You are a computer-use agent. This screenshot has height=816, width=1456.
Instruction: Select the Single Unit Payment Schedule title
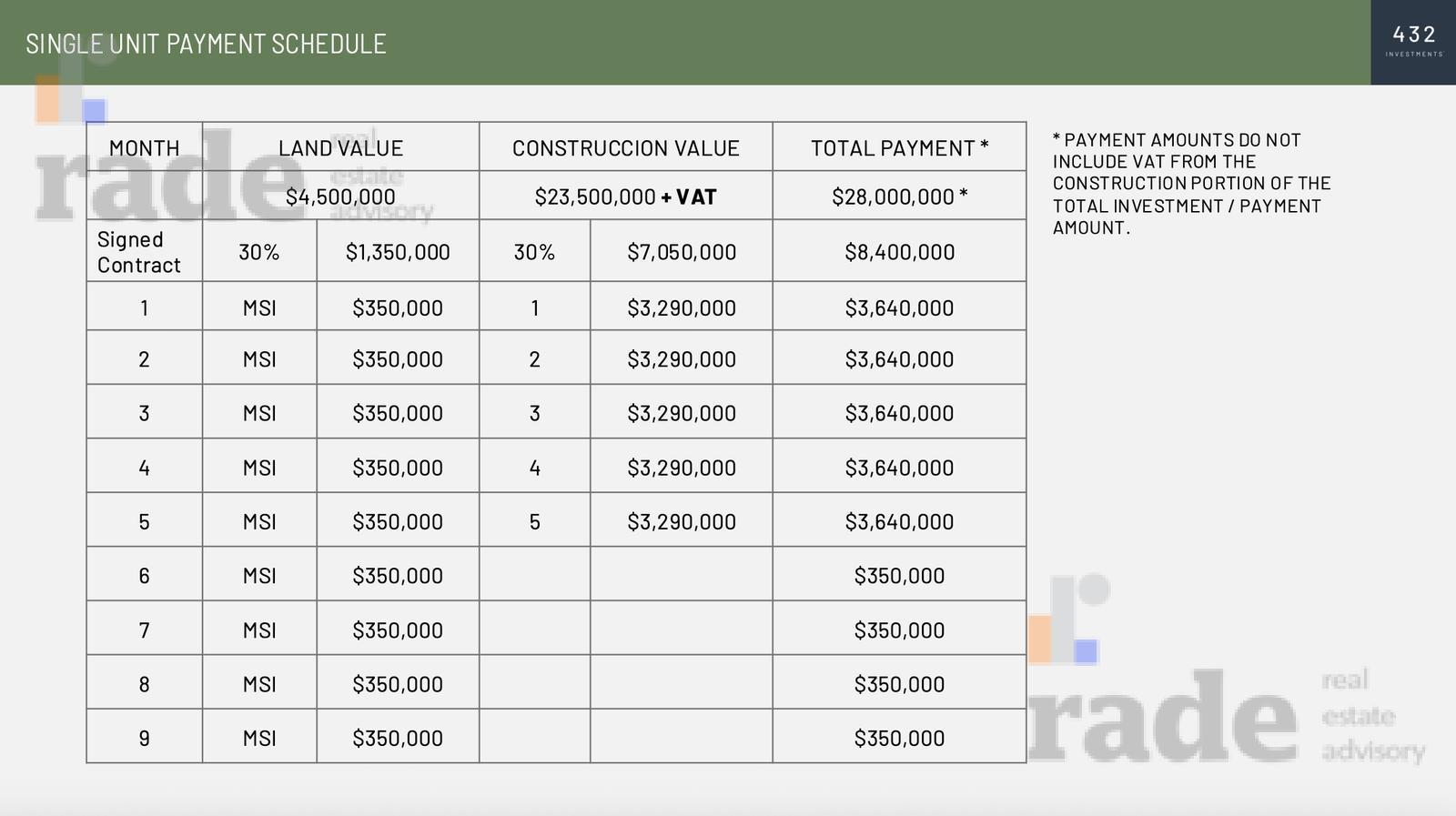click(206, 44)
